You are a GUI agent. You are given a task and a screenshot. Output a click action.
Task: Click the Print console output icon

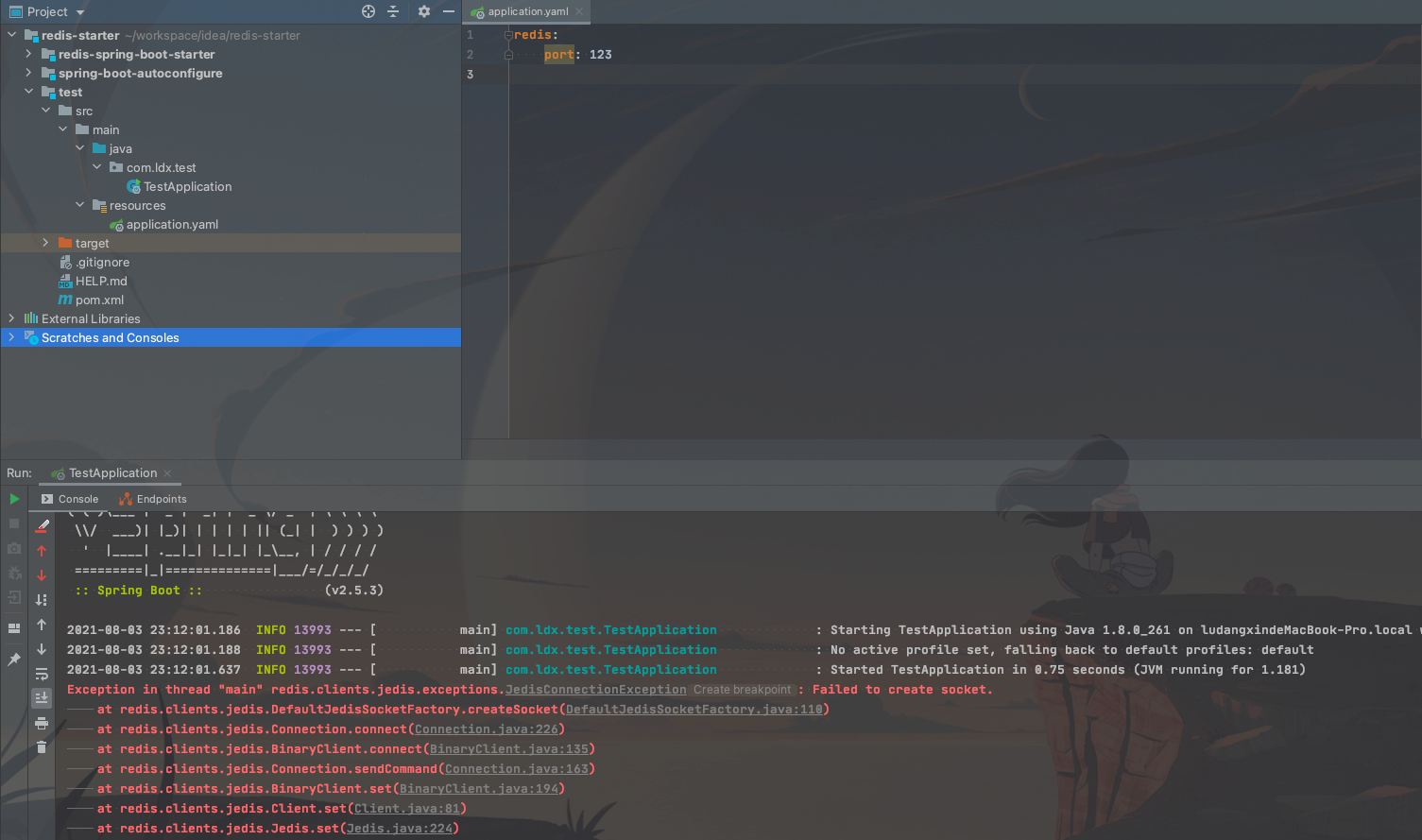click(42, 723)
